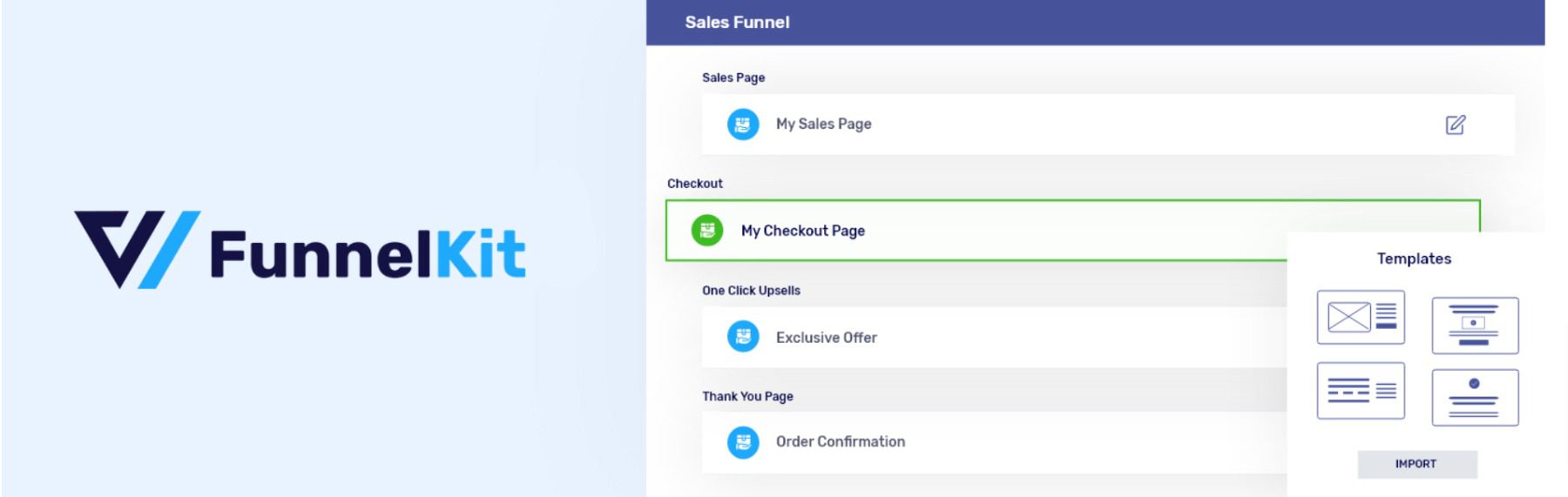Image resolution: width=1568 pixels, height=497 pixels.
Task: Select the template with centered media box layout
Action: coord(1474,326)
